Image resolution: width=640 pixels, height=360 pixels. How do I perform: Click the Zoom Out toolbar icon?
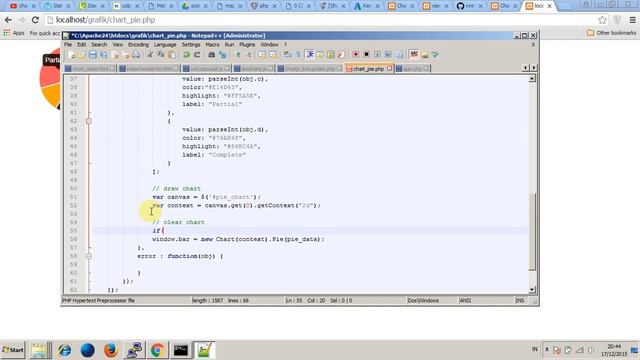(x=249, y=54)
